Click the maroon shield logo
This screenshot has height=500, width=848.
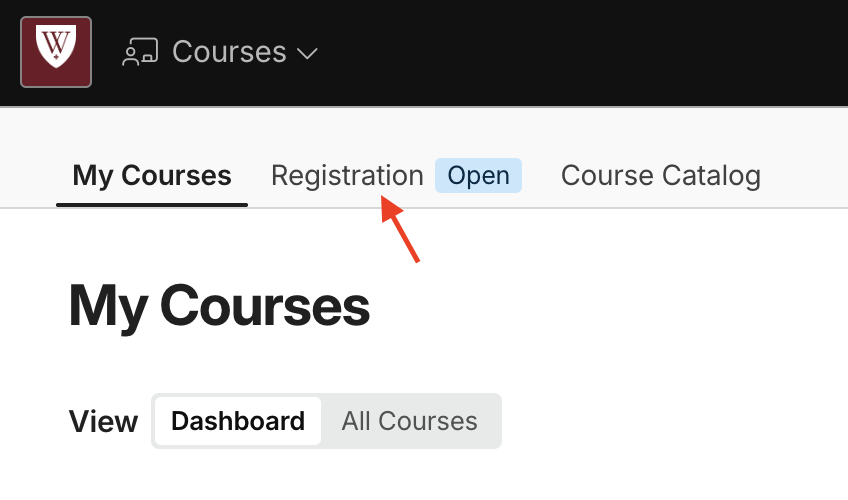click(x=56, y=52)
